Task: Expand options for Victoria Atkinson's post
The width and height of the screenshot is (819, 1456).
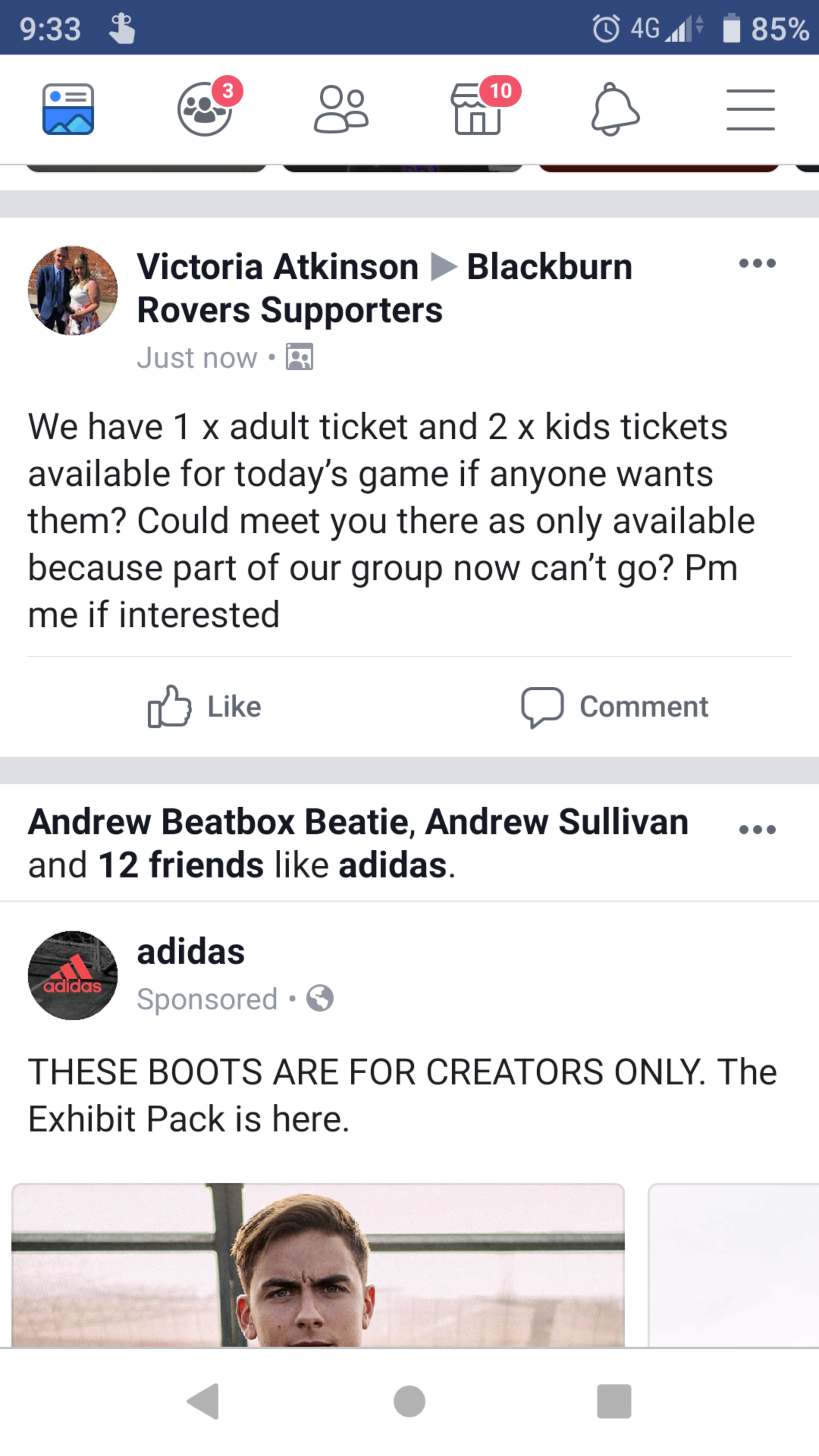Action: (757, 264)
